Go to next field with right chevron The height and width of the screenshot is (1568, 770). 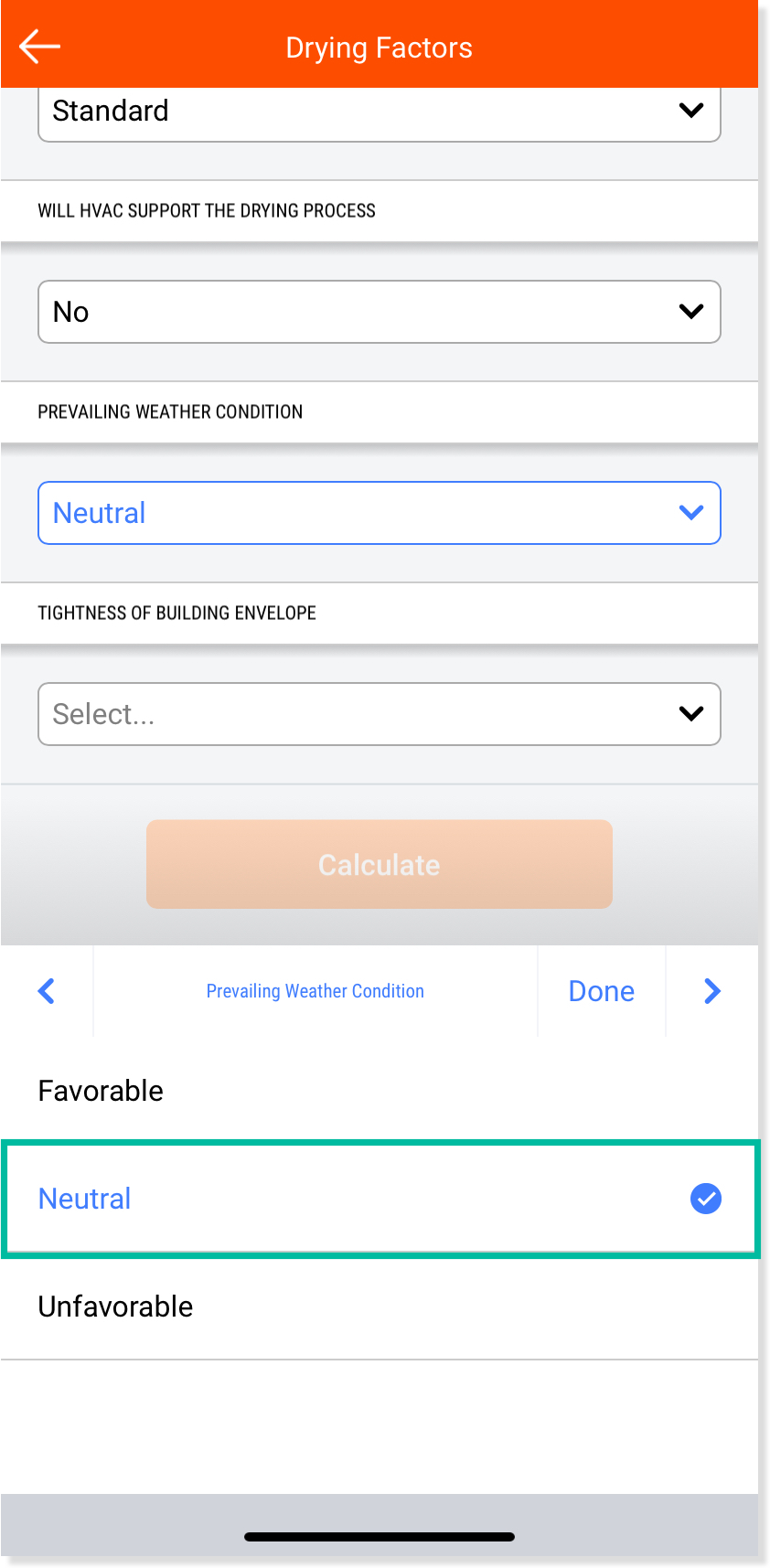712,991
